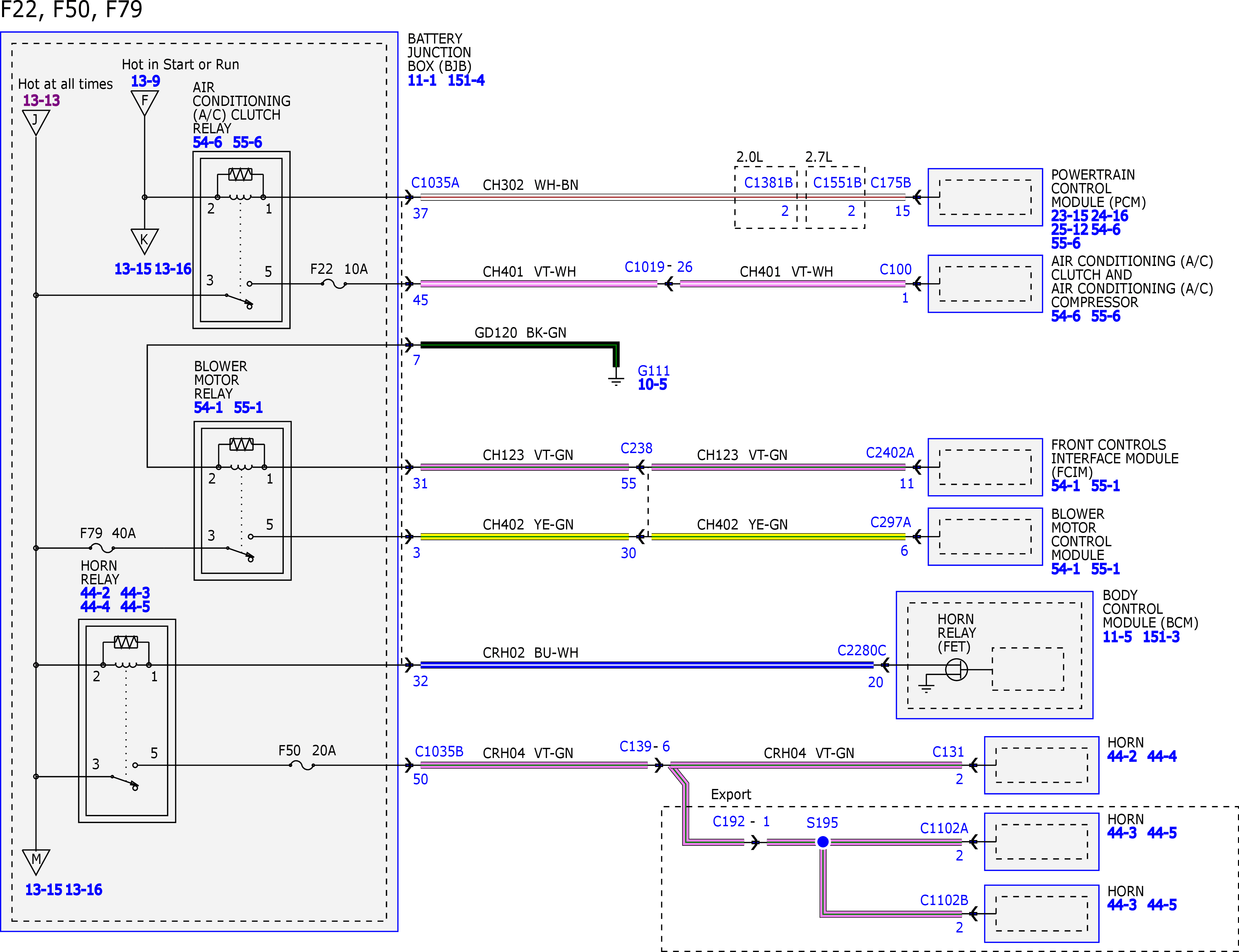Image resolution: width=1239 pixels, height=952 pixels.
Task: Open the 23-15 PCM page reference
Action: [x=1070, y=216]
